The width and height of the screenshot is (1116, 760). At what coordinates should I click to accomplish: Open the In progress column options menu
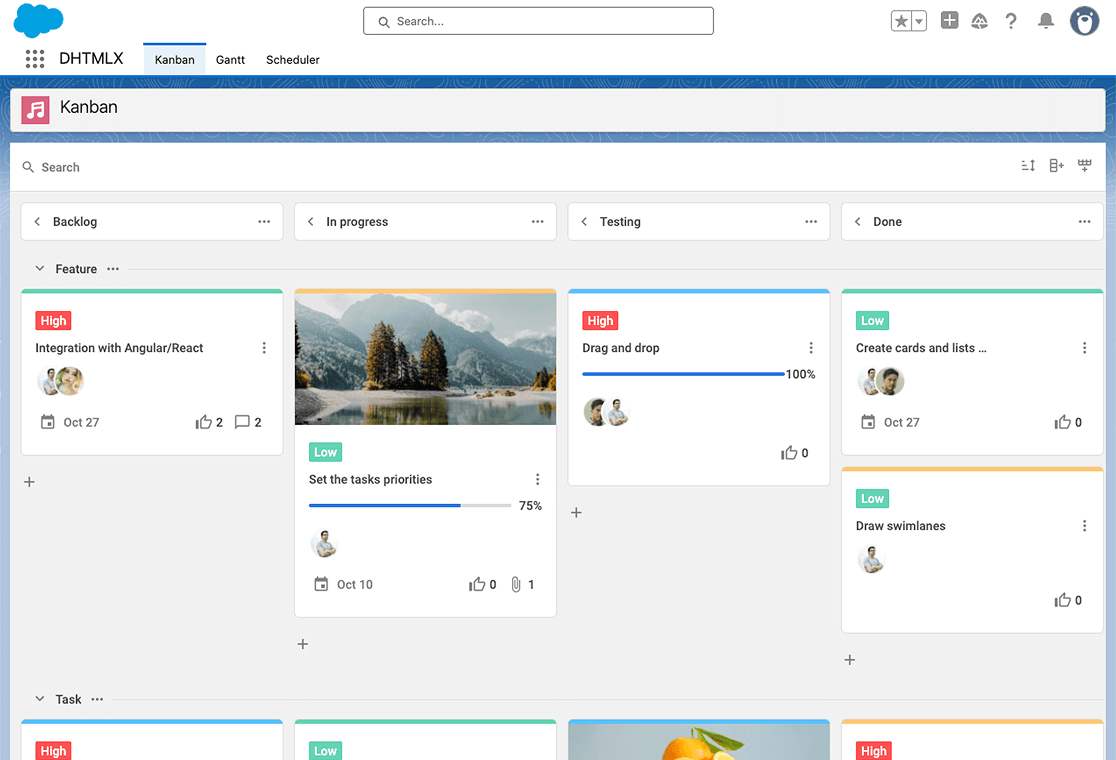[x=538, y=222]
